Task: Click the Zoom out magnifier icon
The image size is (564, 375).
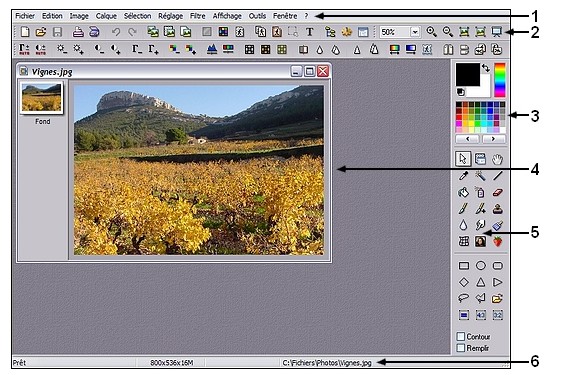Action: pos(448,32)
